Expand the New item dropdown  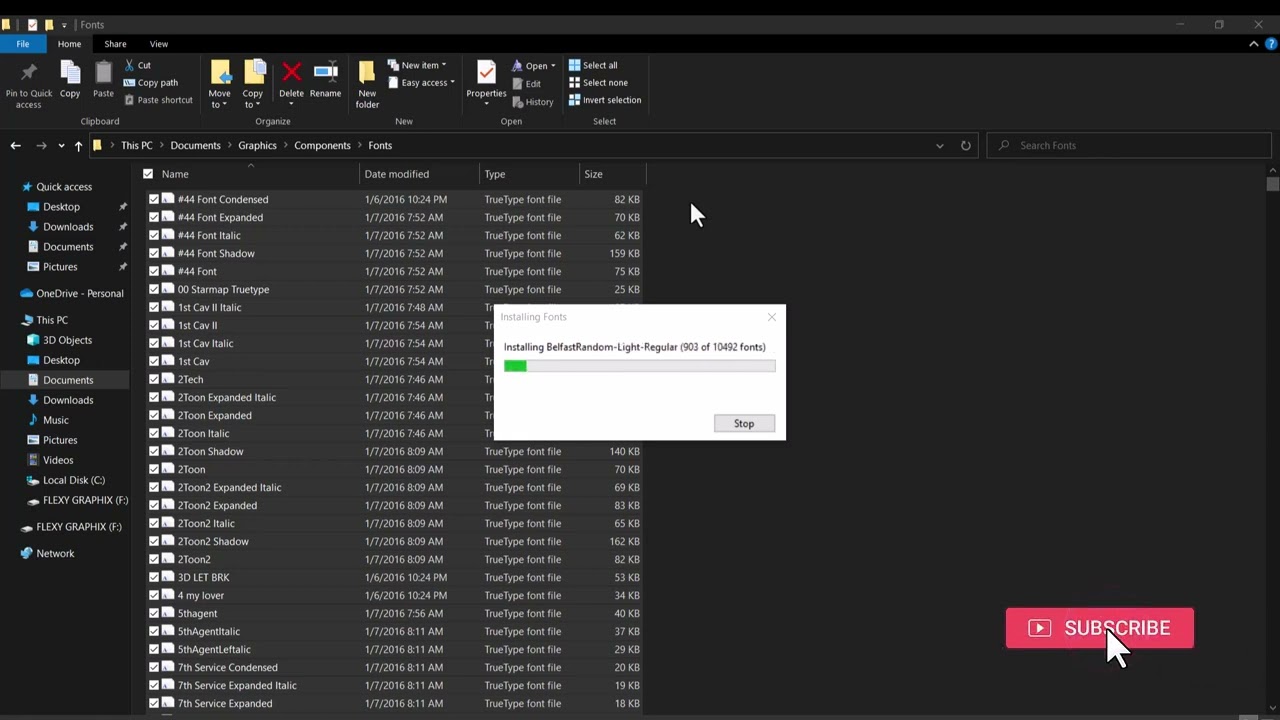(443, 65)
